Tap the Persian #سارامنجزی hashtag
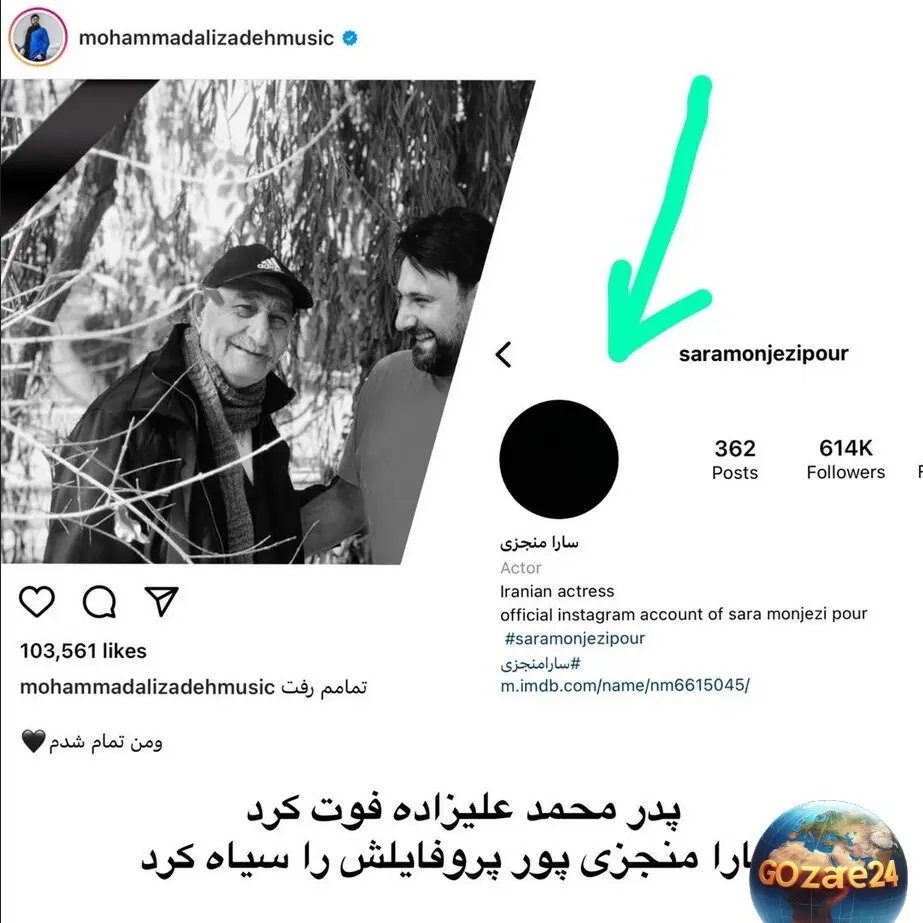Image resolution: width=923 pixels, height=923 pixels. (540, 663)
